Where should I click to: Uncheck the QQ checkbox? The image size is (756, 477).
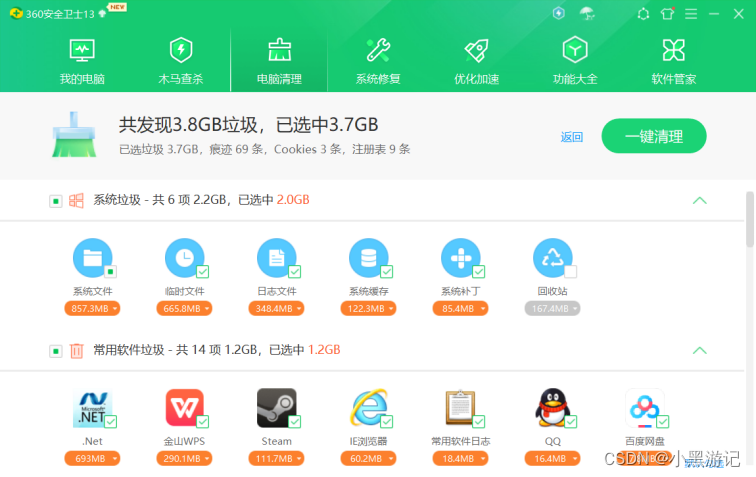[x=571, y=422]
